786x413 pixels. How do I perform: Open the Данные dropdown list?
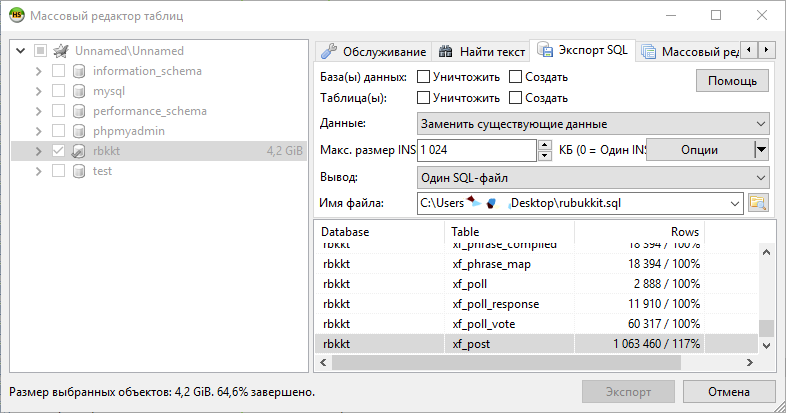point(593,124)
